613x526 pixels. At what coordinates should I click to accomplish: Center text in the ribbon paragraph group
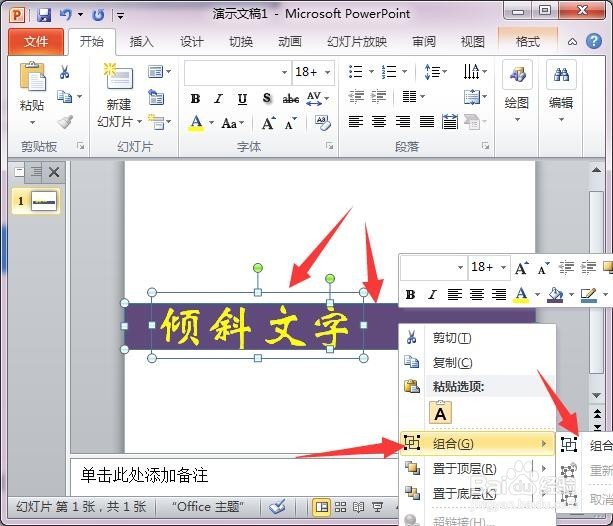coord(379,122)
